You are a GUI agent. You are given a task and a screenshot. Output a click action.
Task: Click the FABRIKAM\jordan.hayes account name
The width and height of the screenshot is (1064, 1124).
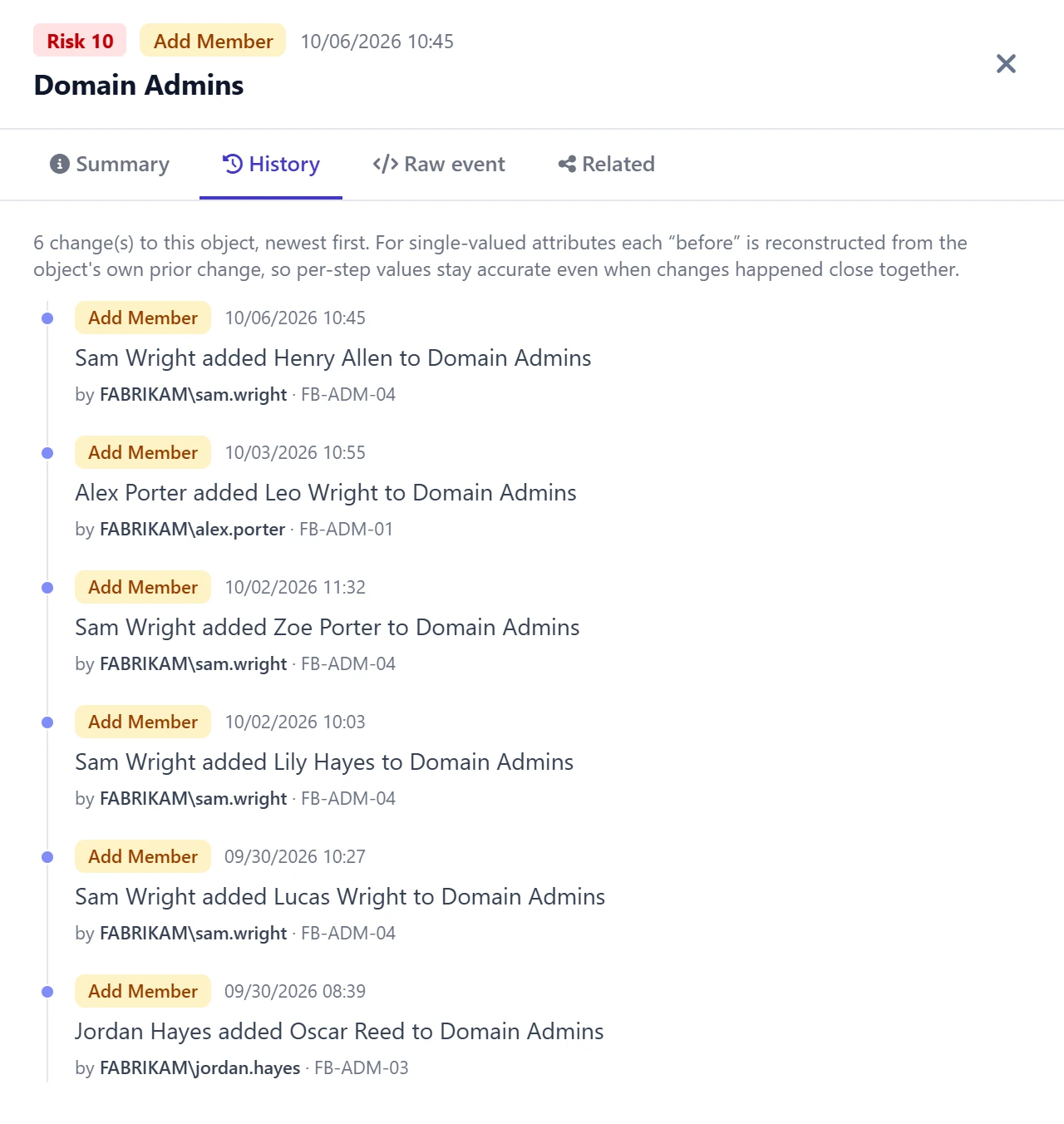click(199, 1068)
